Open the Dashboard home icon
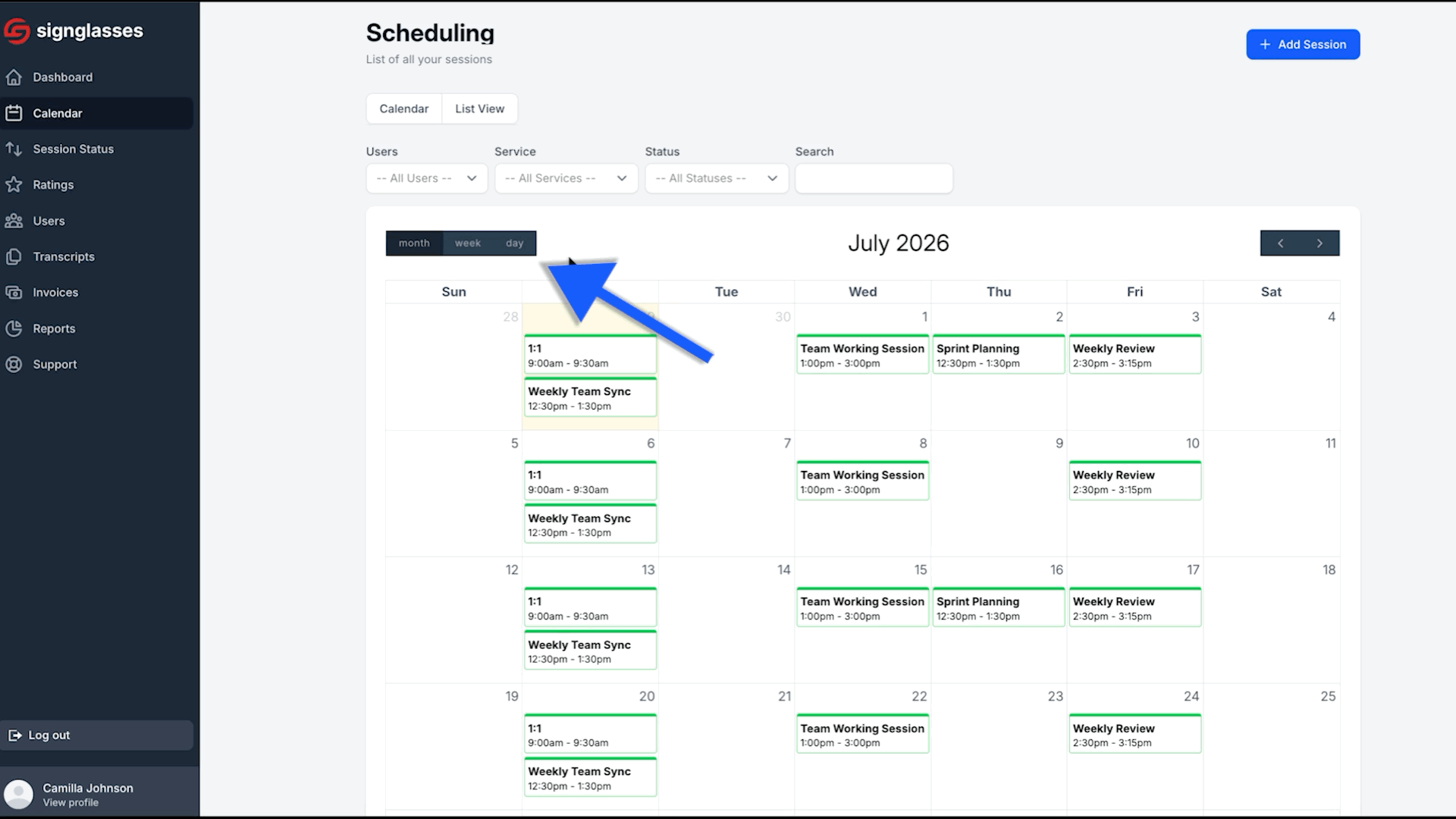 pos(14,77)
